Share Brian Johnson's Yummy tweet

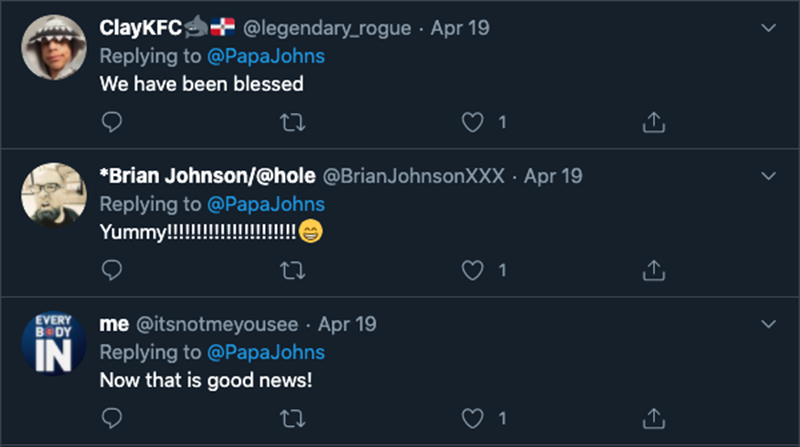[652, 270]
